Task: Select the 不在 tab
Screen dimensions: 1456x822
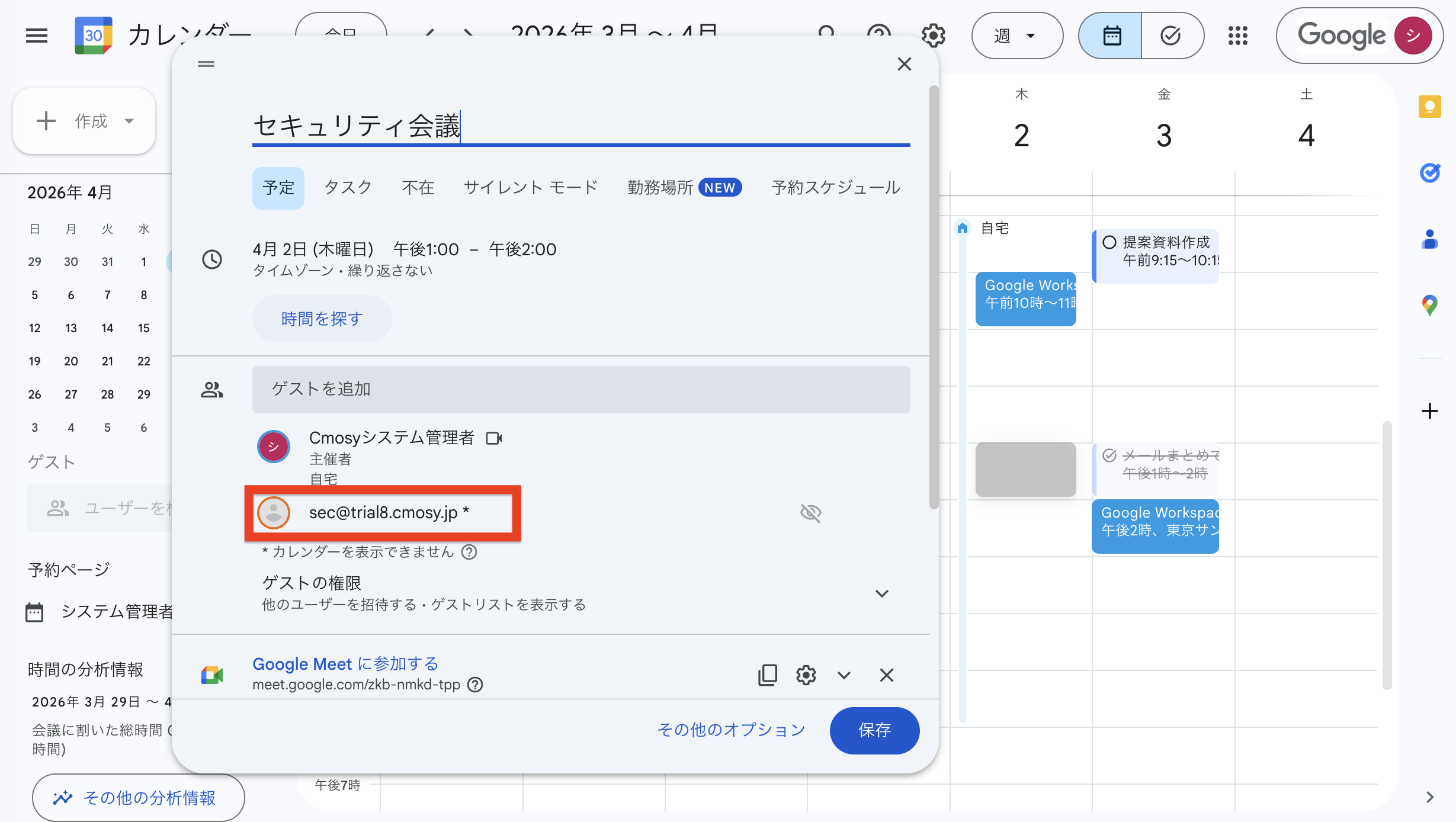Action: 418,187
